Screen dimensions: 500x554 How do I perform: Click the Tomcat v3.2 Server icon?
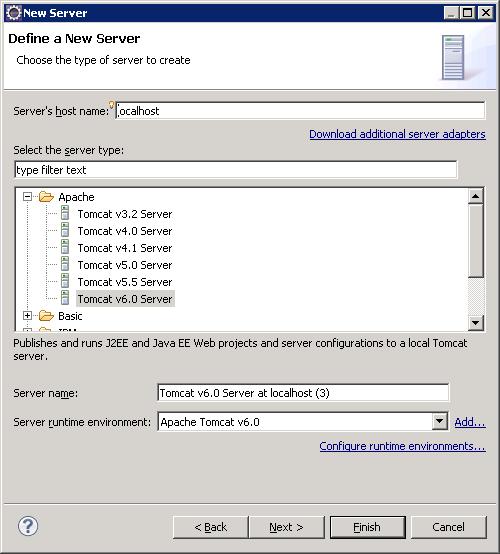pos(65,213)
